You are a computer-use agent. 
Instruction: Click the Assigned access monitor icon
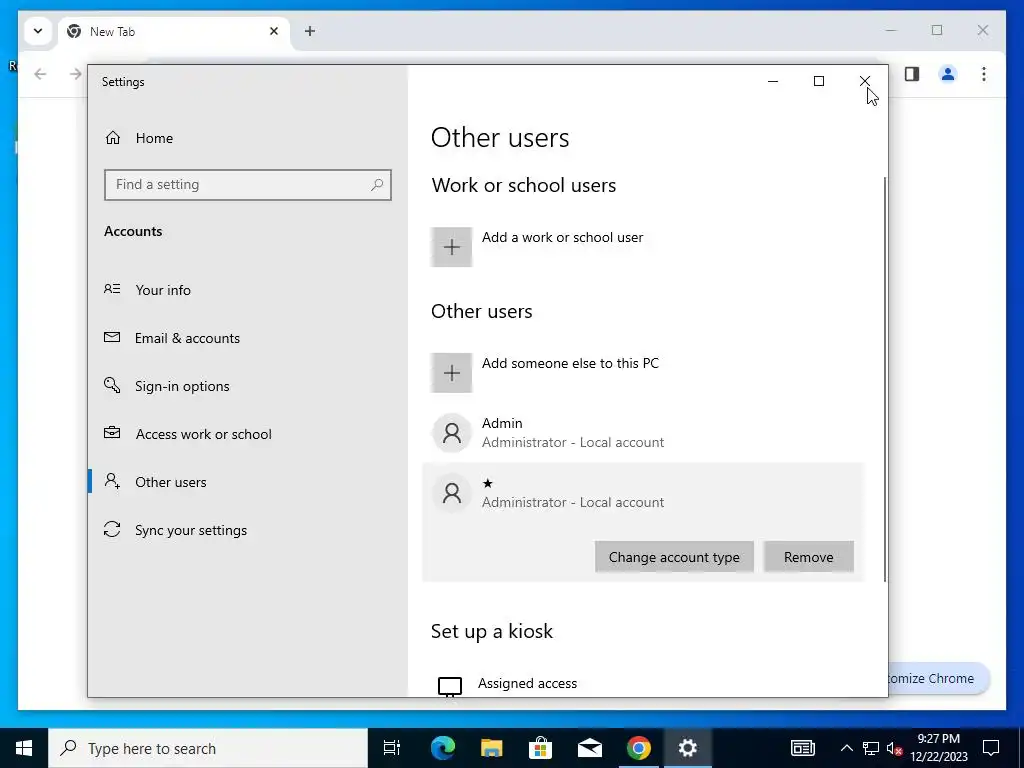click(450, 686)
